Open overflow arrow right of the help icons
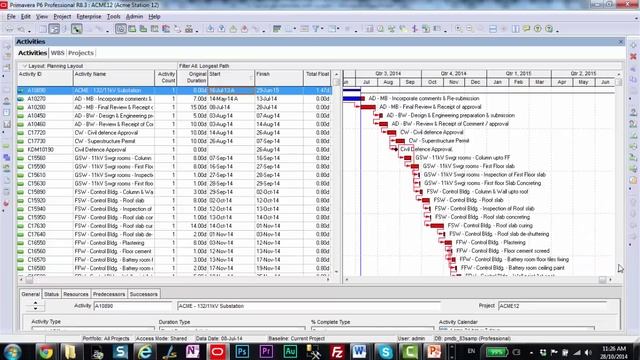Screen dimensions: 640x360 [x=558, y=31]
